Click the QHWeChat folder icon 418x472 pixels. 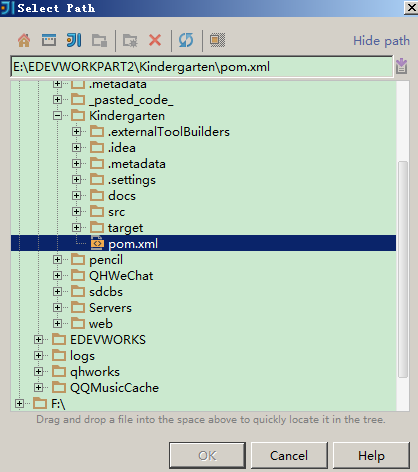point(78,276)
